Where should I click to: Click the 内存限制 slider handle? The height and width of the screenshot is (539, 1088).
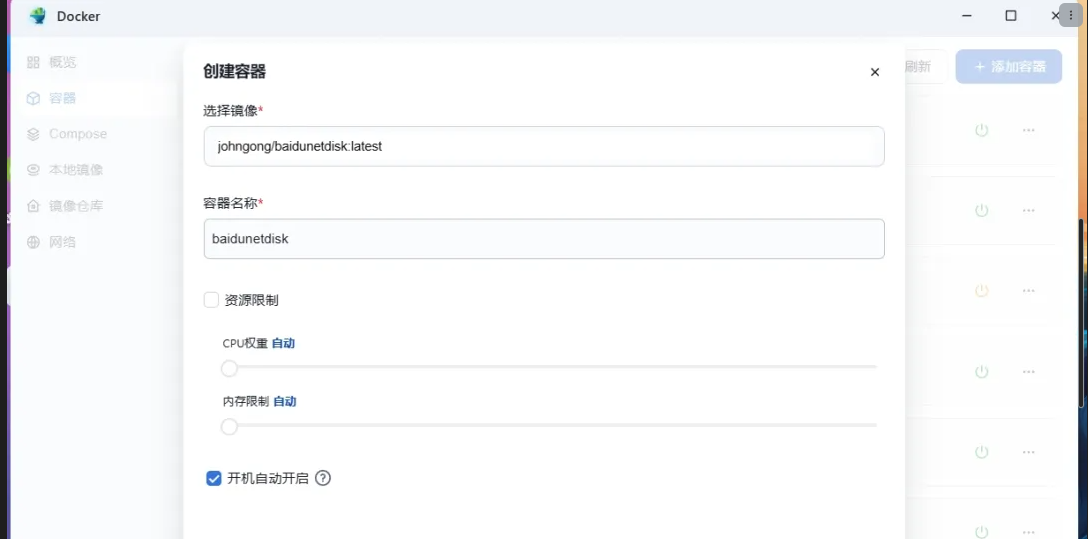point(230,426)
